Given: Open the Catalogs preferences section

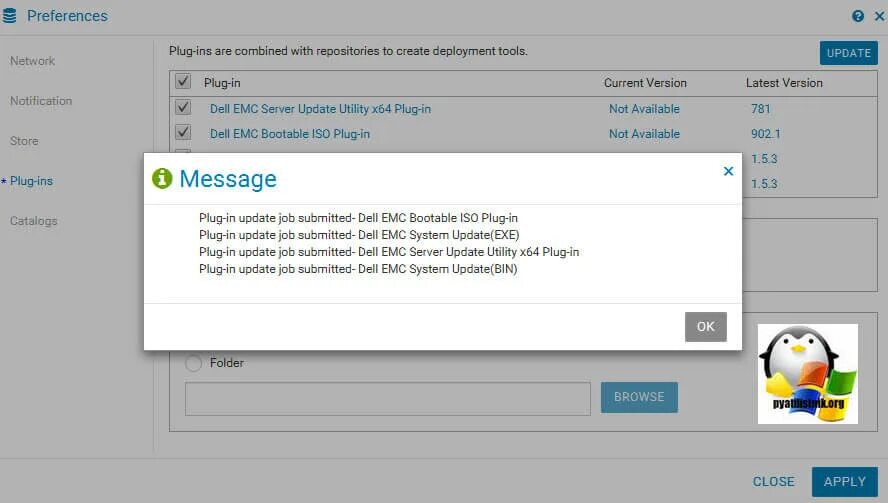Looking at the screenshot, I should [x=33, y=221].
